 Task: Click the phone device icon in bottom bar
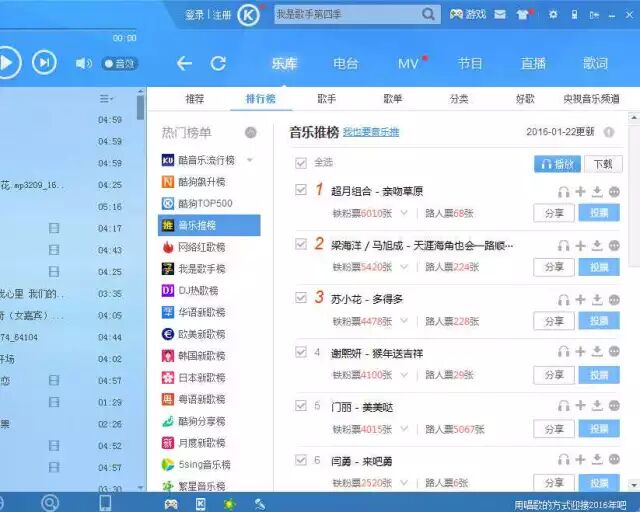(105, 503)
